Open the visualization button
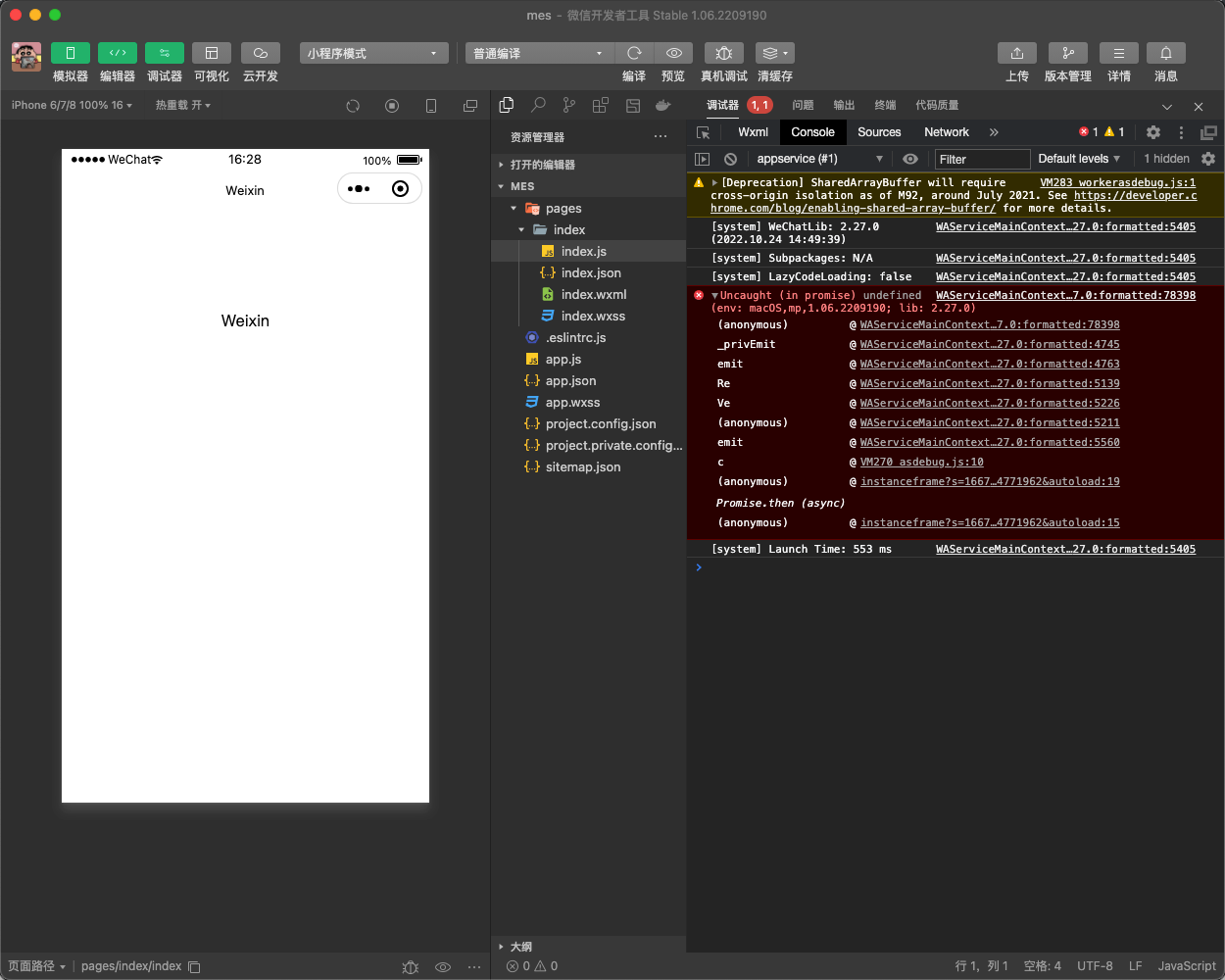 (x=212, y=53)
